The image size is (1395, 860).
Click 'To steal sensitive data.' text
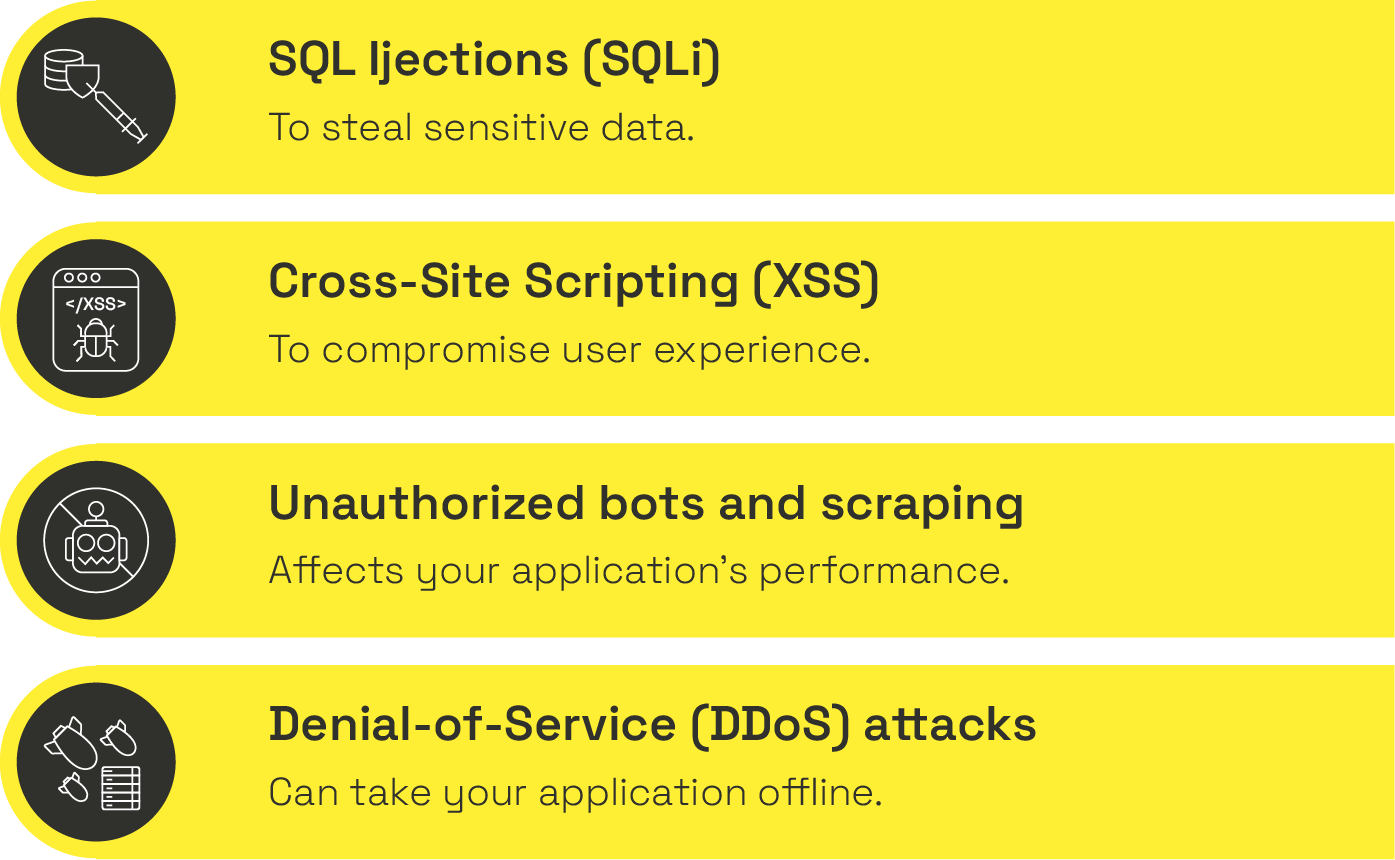(481, 128)
